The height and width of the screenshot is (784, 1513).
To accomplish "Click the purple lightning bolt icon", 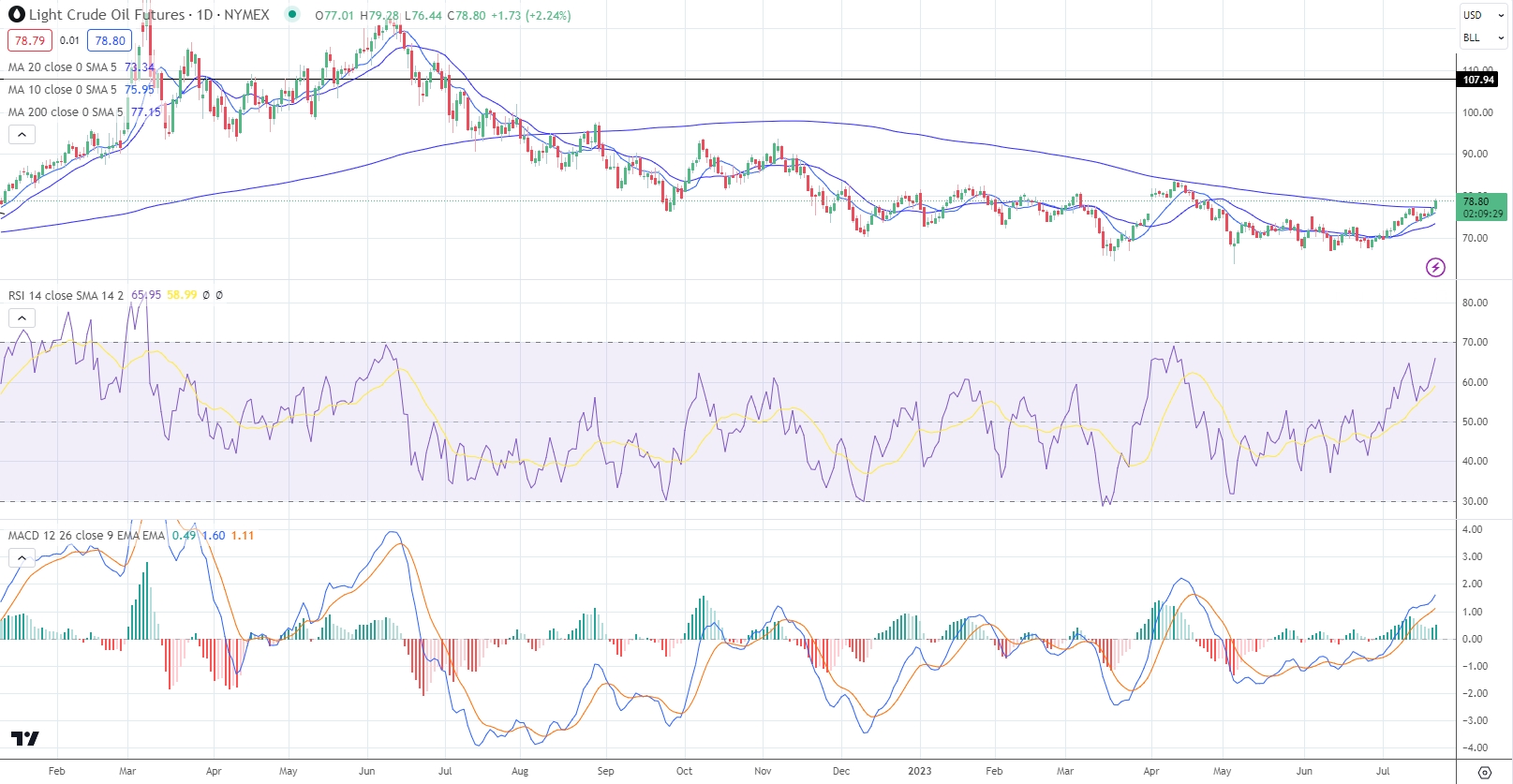I will pyautogui.click(x=1434, y=268).
